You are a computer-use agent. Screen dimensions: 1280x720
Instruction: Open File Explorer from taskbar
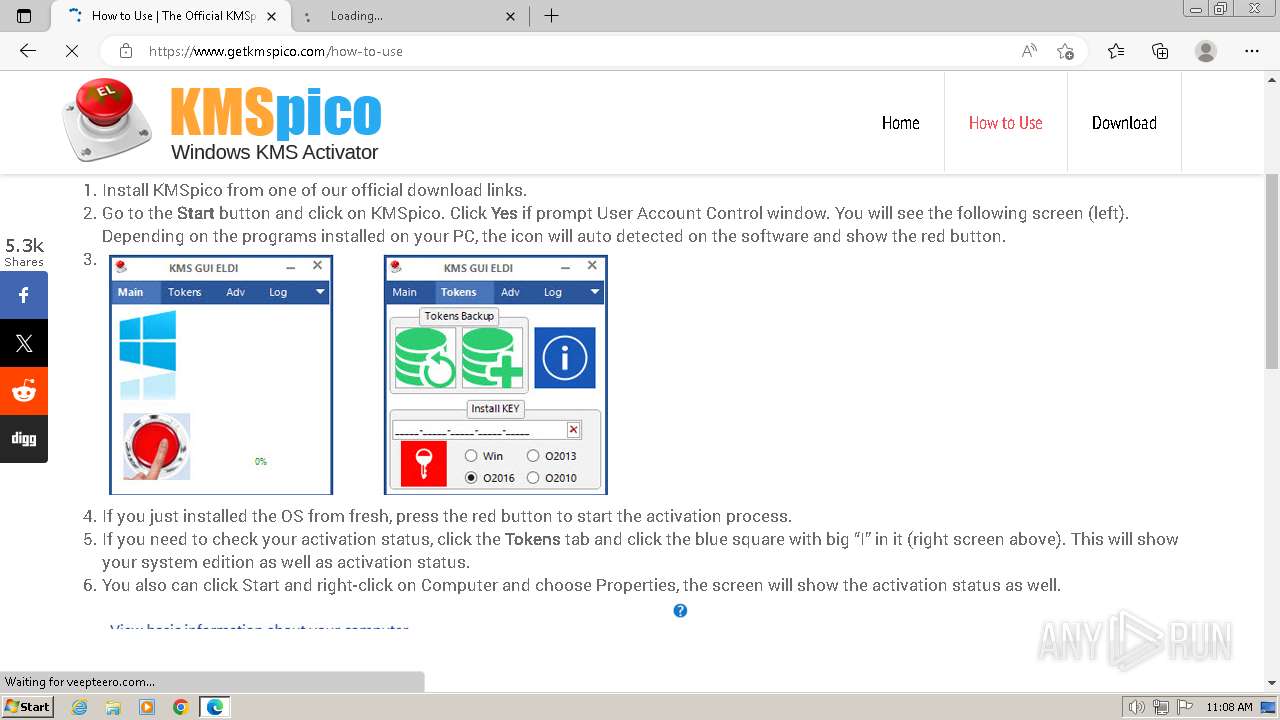(113, 707)
